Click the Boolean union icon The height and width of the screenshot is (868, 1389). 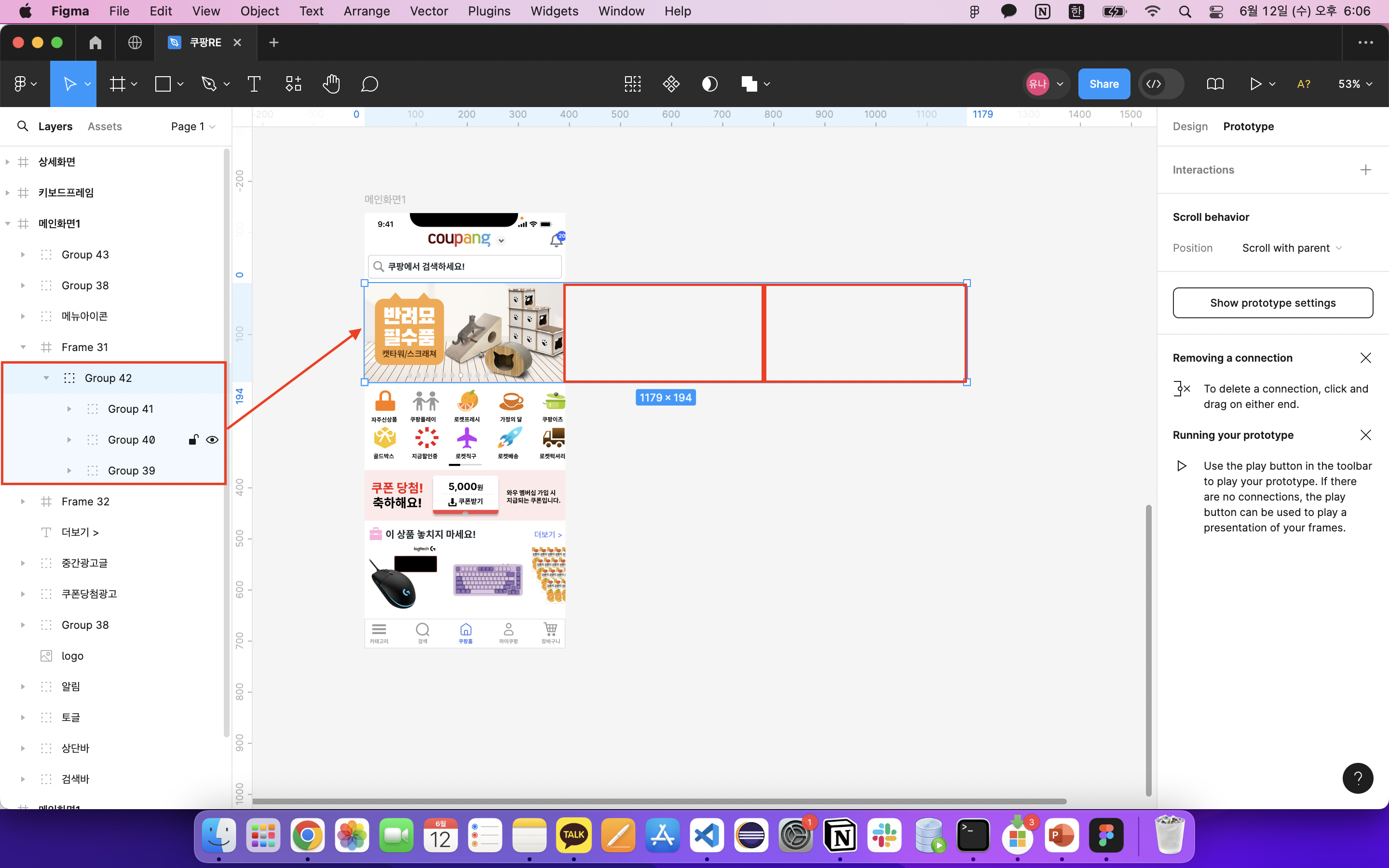[x=749, y=84]
